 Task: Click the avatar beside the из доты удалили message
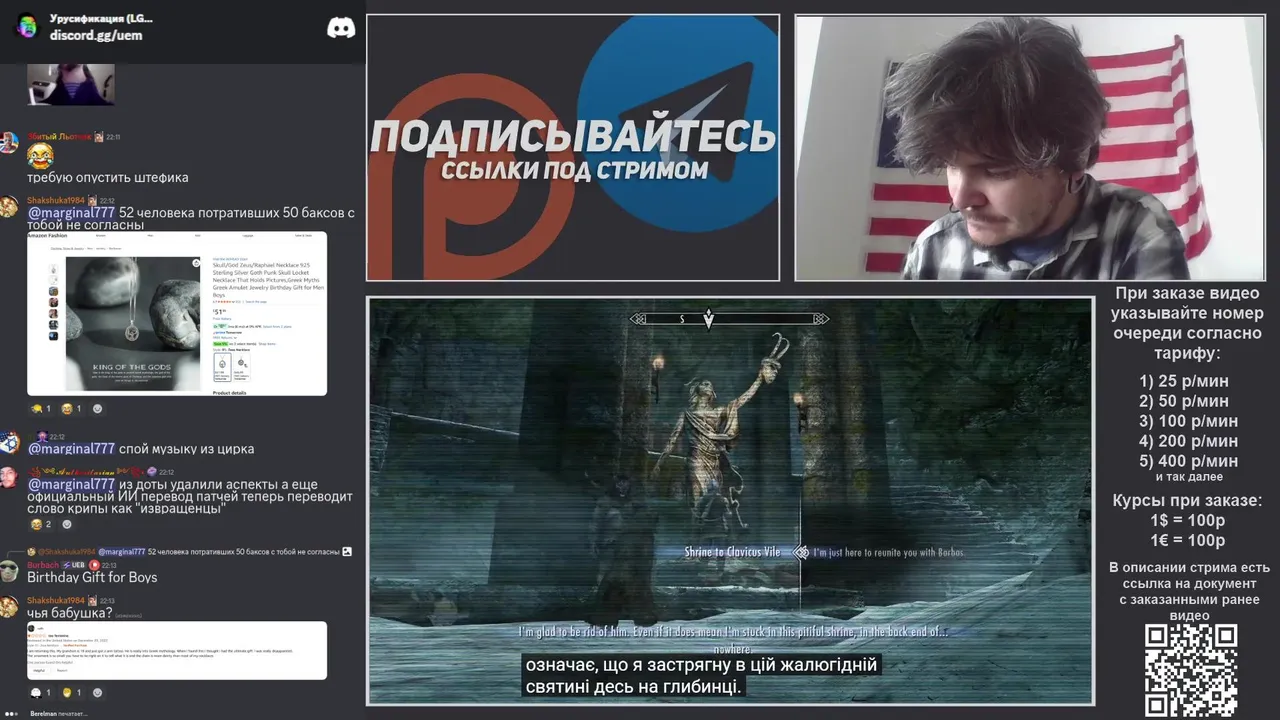[9, 477]
